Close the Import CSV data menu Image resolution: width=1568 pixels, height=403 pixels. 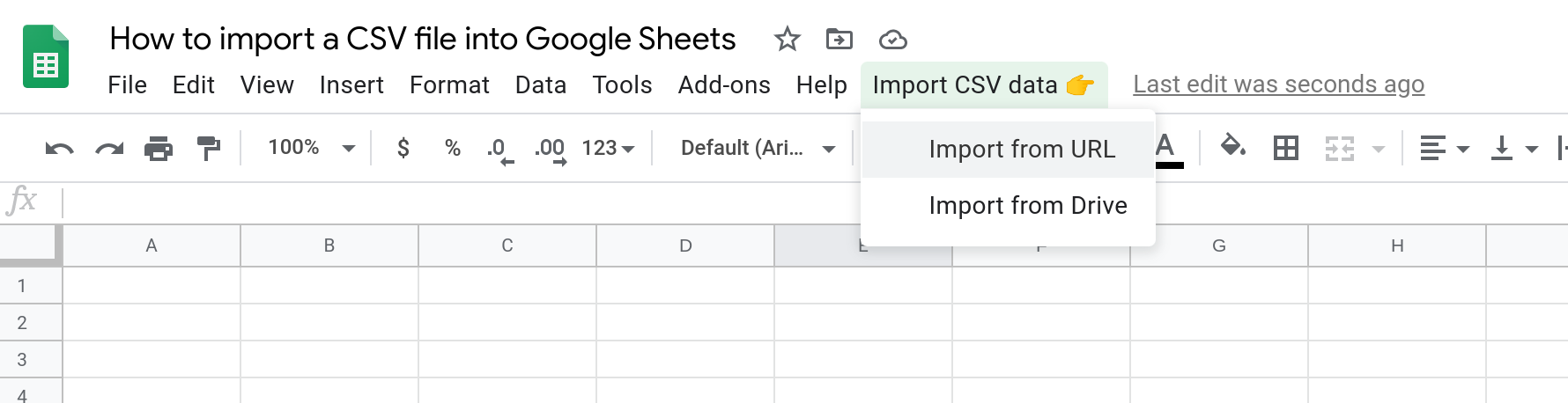point(984,85)
